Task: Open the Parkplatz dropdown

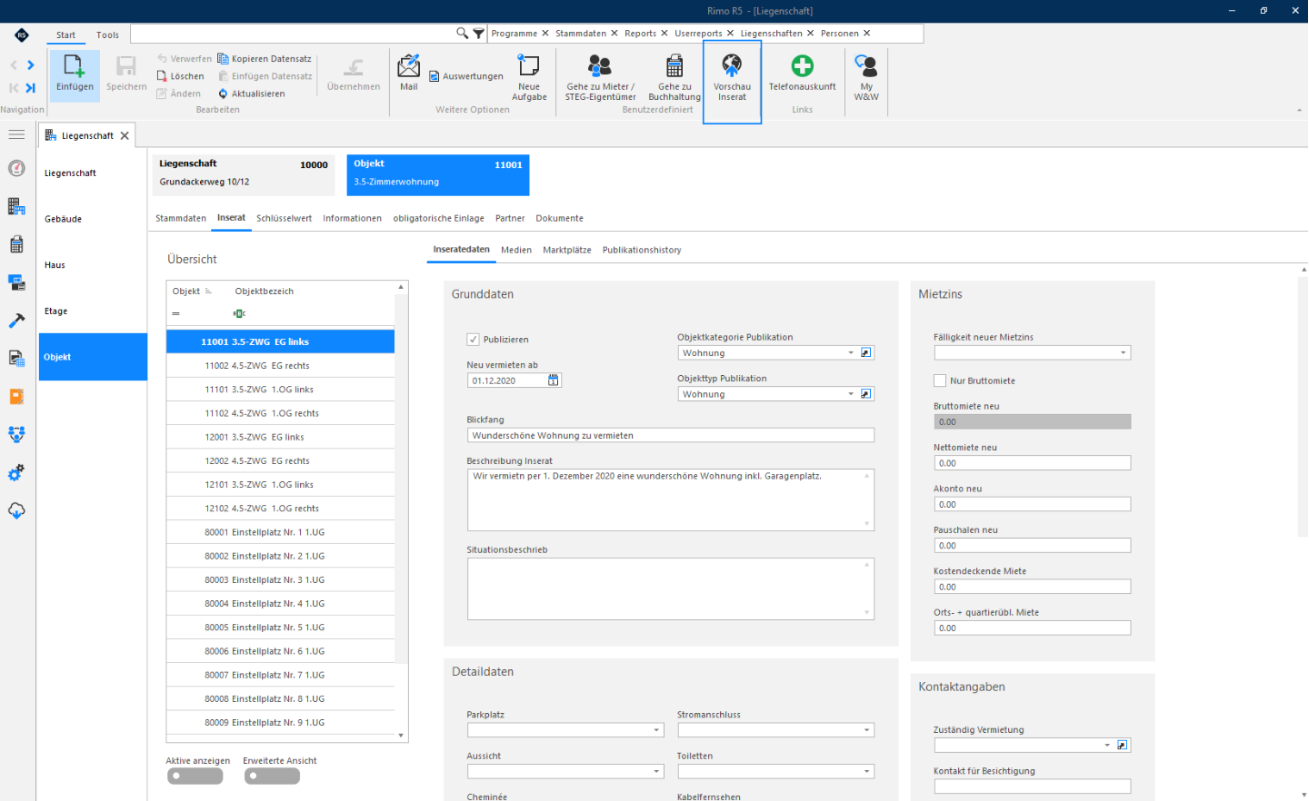Action: click(x=657, y=730)
